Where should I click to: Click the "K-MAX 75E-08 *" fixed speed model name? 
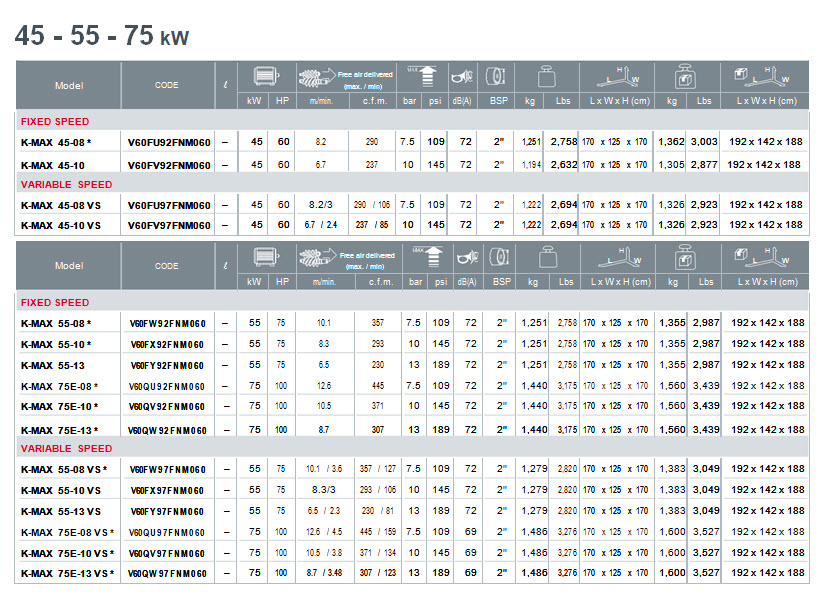[59, 387]
